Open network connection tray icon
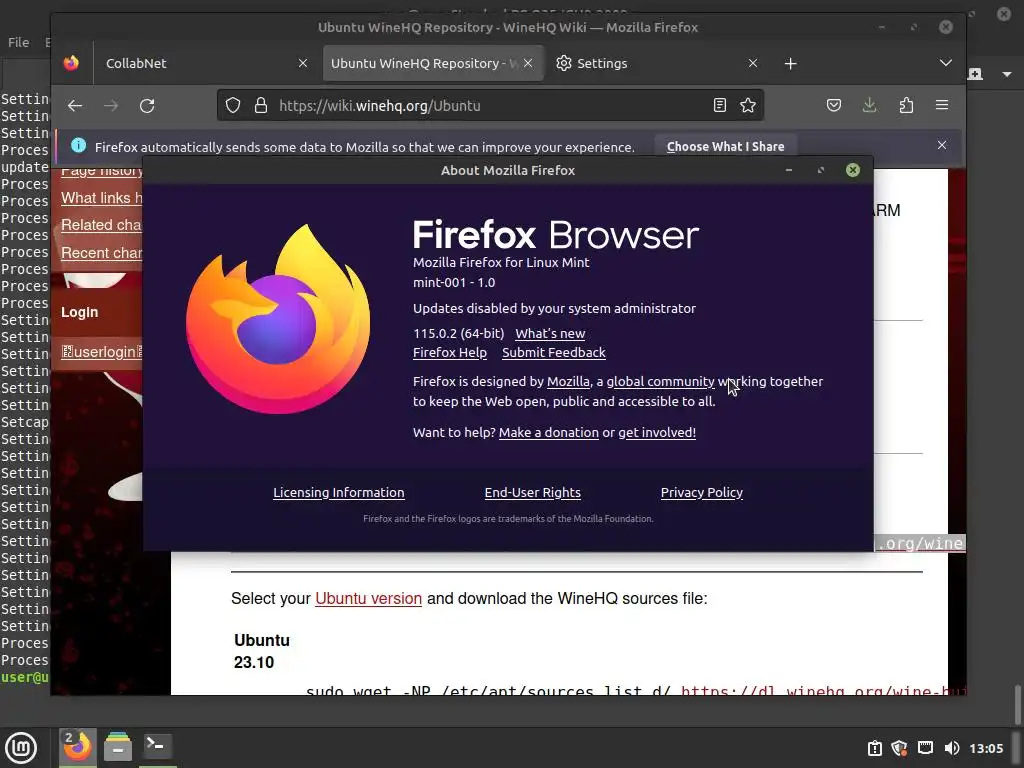Image resolution: width=1024 pixels, height=768 pixels. 925,748
